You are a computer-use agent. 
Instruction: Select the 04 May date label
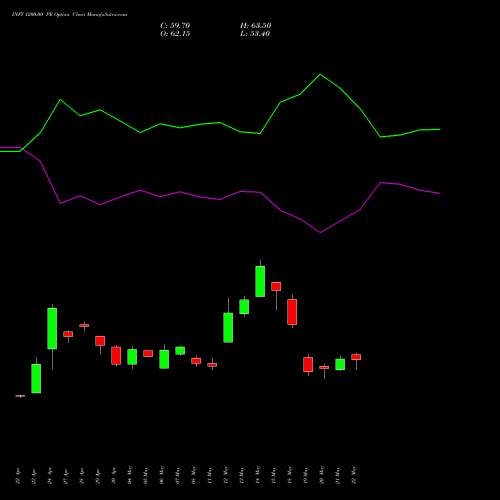(x=130, y=475)
